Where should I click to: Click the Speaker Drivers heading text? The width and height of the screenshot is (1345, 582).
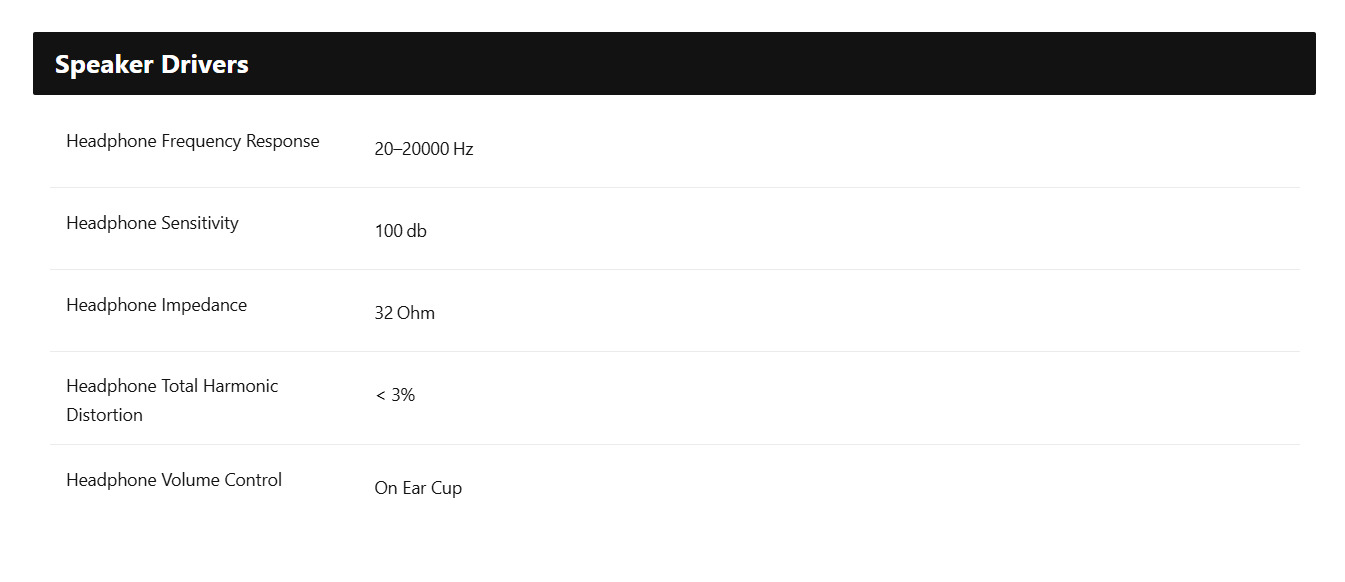pyautogui.click(x=152, y=64)
